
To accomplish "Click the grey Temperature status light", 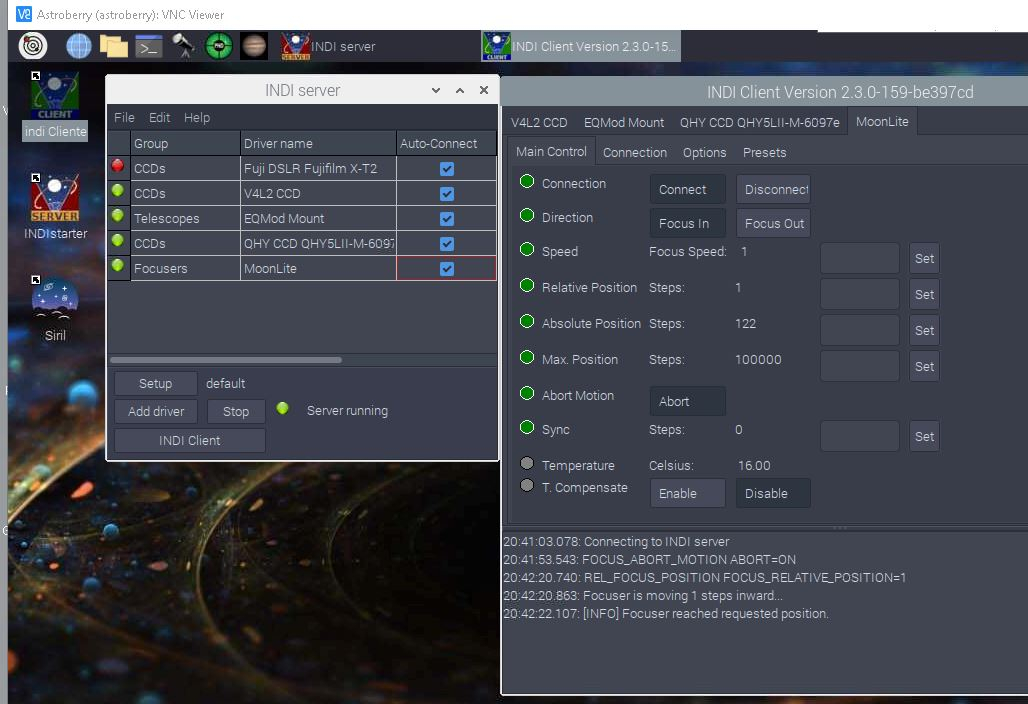I will tap(527, 463).
